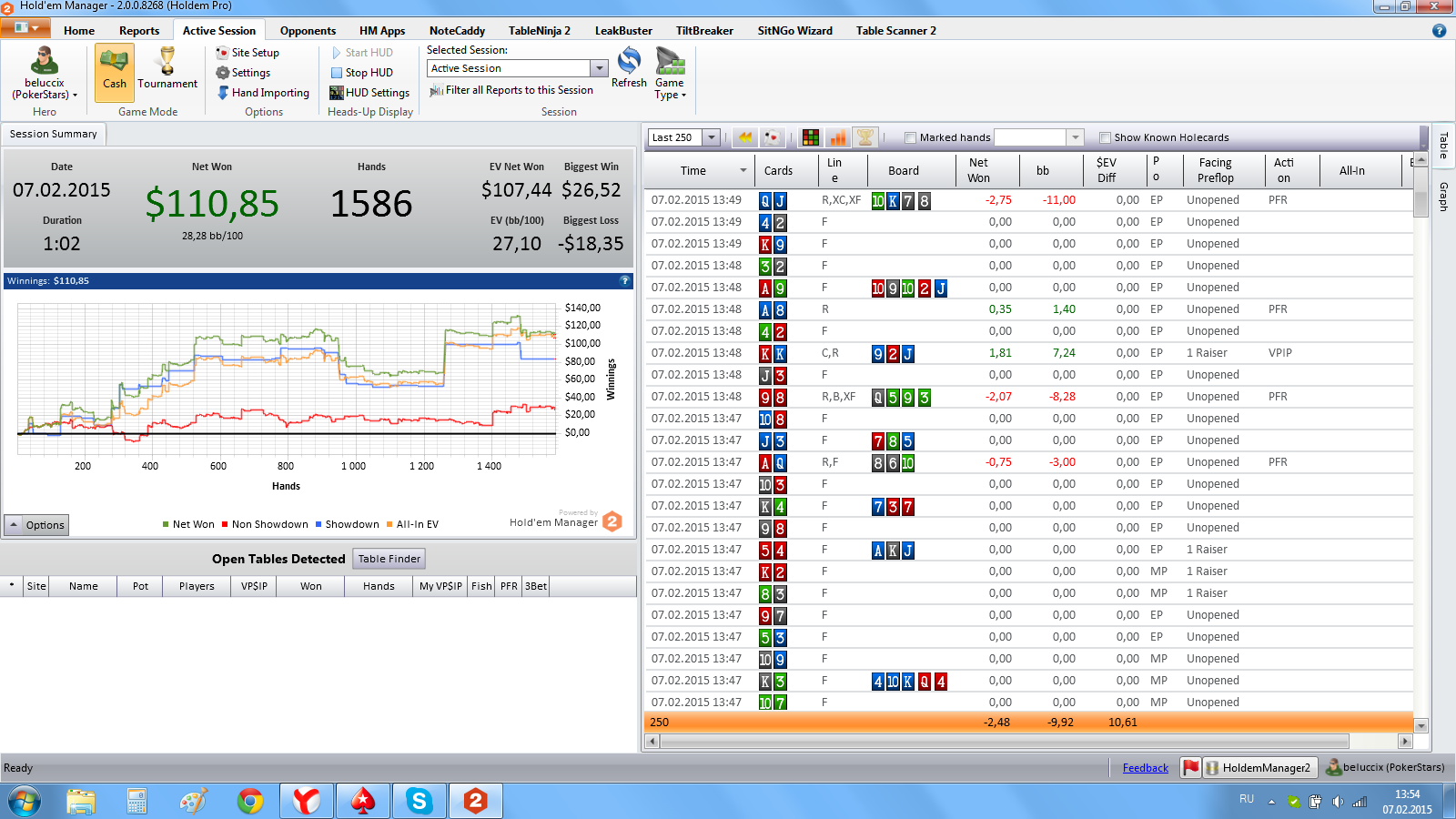Screen dimensions: 1456x819
Task: Click the colored grid icon in hand toolbar
Action: 810,137
